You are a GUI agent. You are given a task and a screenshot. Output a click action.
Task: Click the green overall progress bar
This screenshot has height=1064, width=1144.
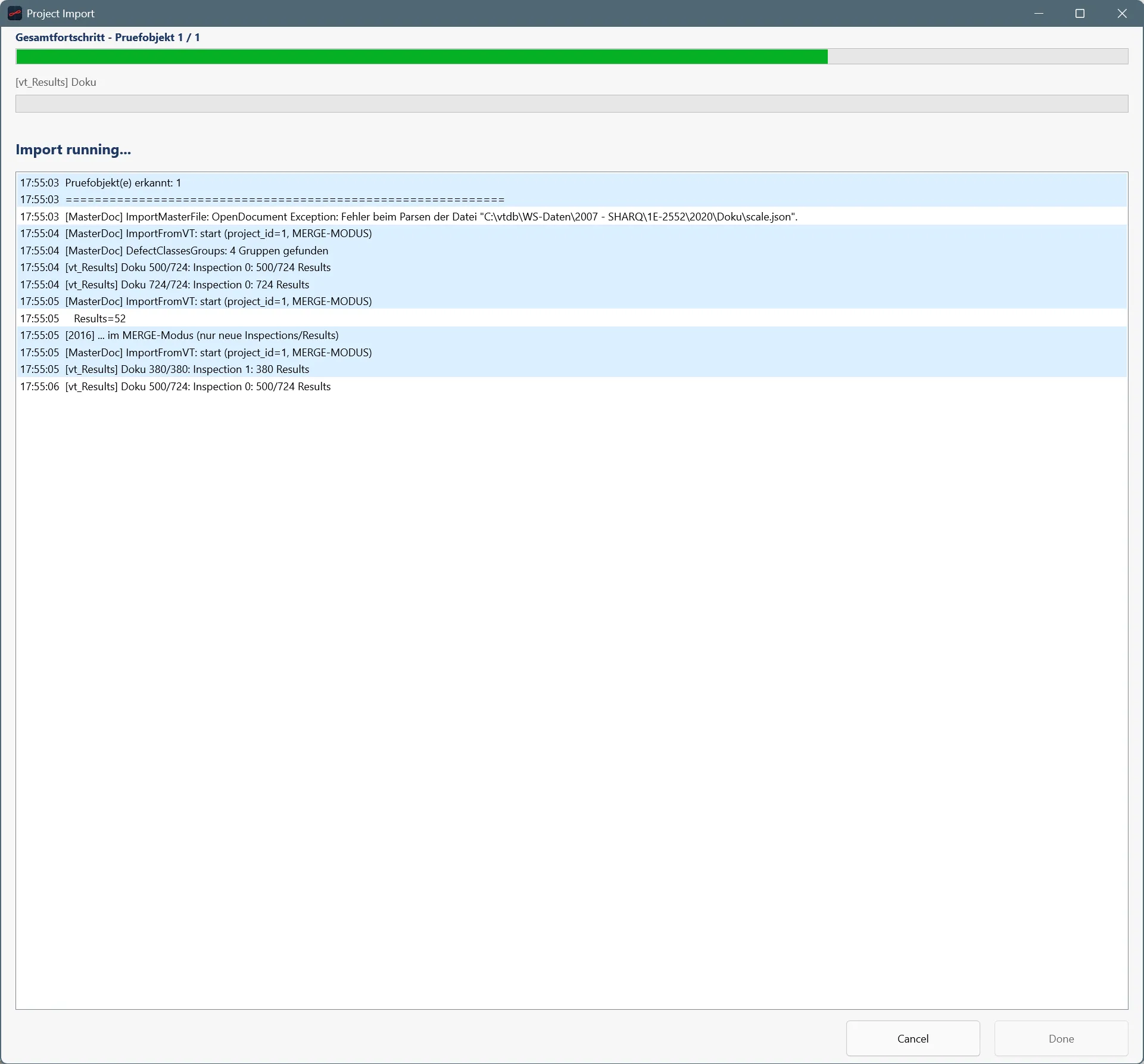point(572,57)
